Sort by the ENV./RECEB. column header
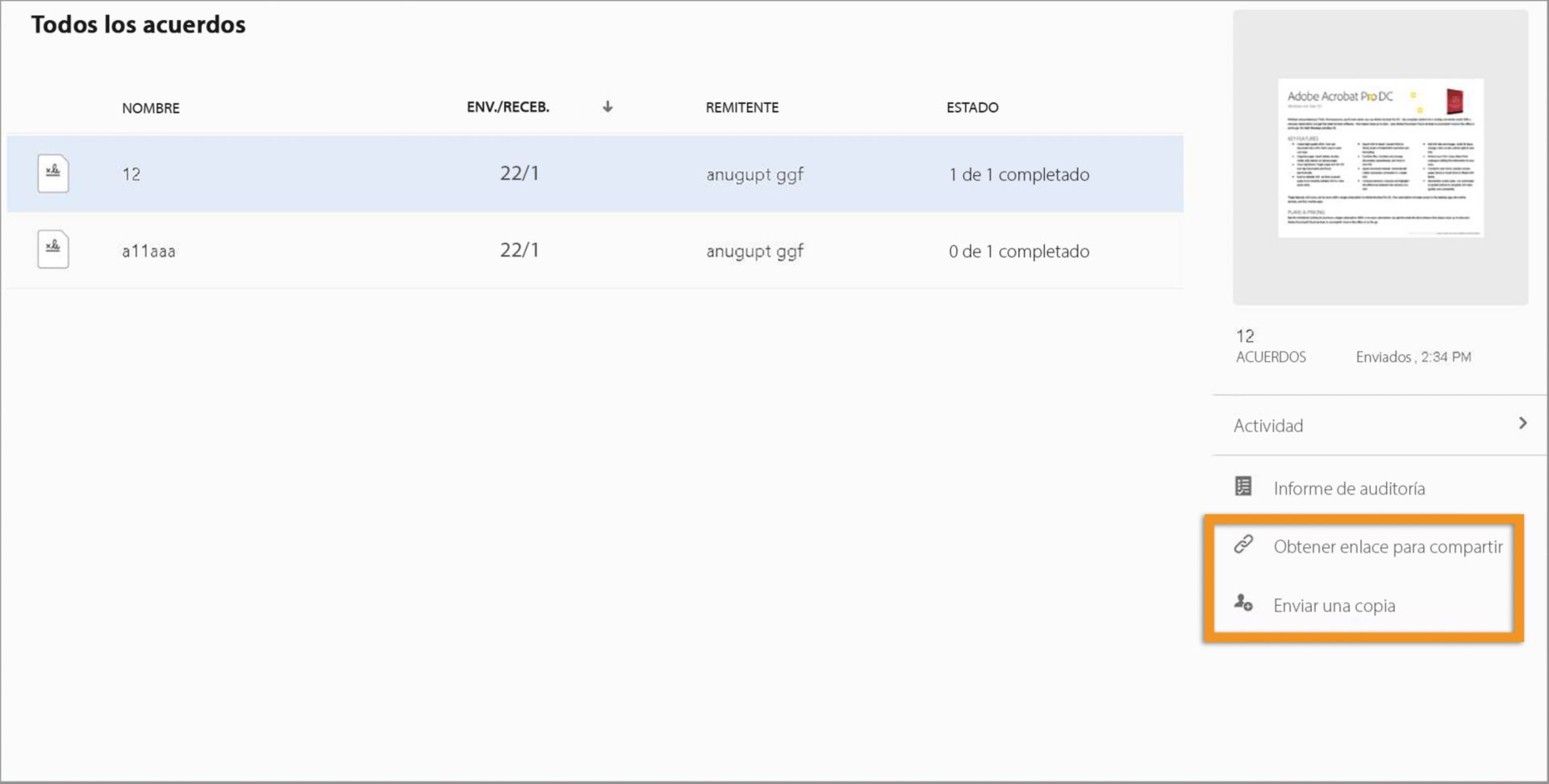This screenshot has width=1549, height=784. (x=507, y=107)
